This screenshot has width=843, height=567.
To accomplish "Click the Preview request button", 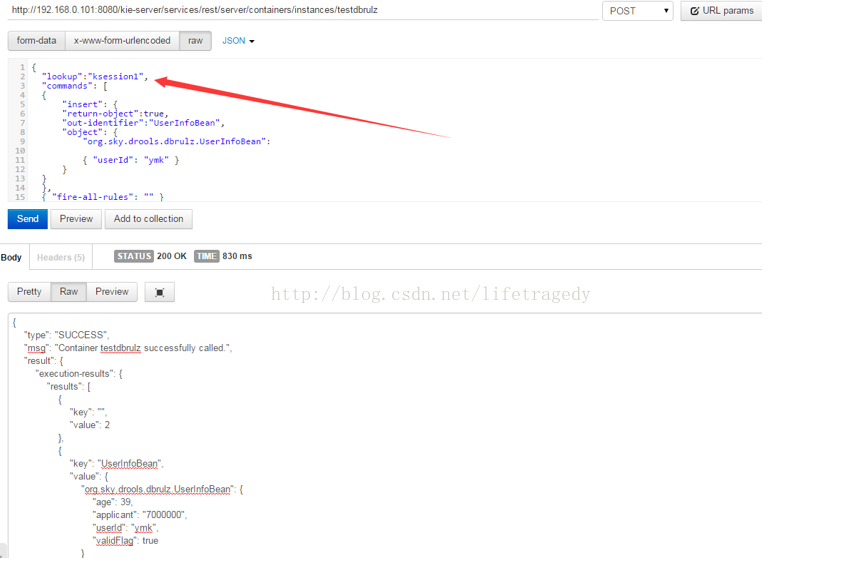I will pyautogui.click(x=76, y=219).
